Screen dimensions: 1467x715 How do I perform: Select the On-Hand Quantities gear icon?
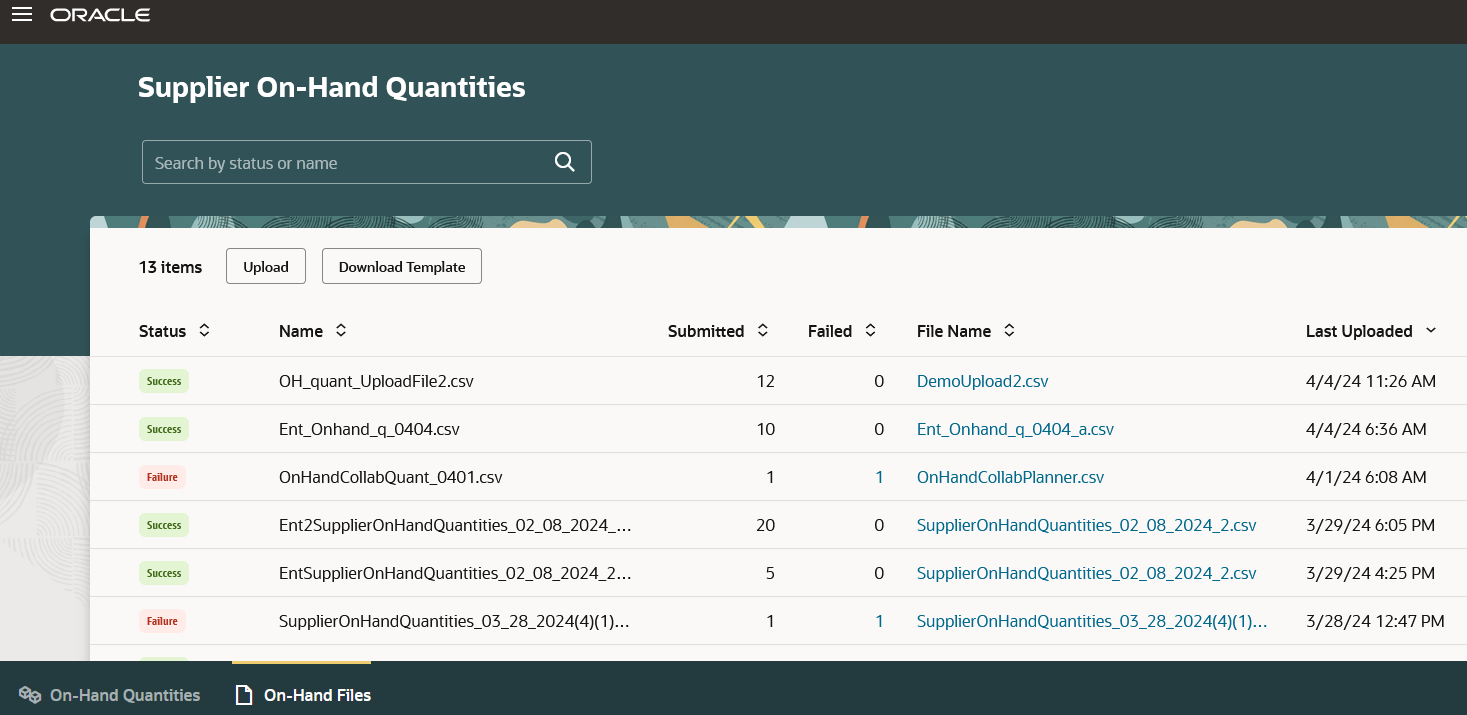29,694
